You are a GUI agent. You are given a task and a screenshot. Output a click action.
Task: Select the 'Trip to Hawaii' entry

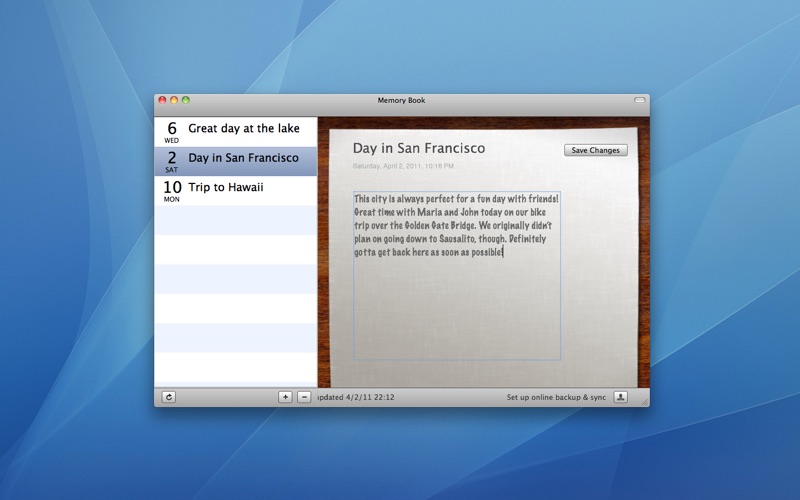coord(236,191)
